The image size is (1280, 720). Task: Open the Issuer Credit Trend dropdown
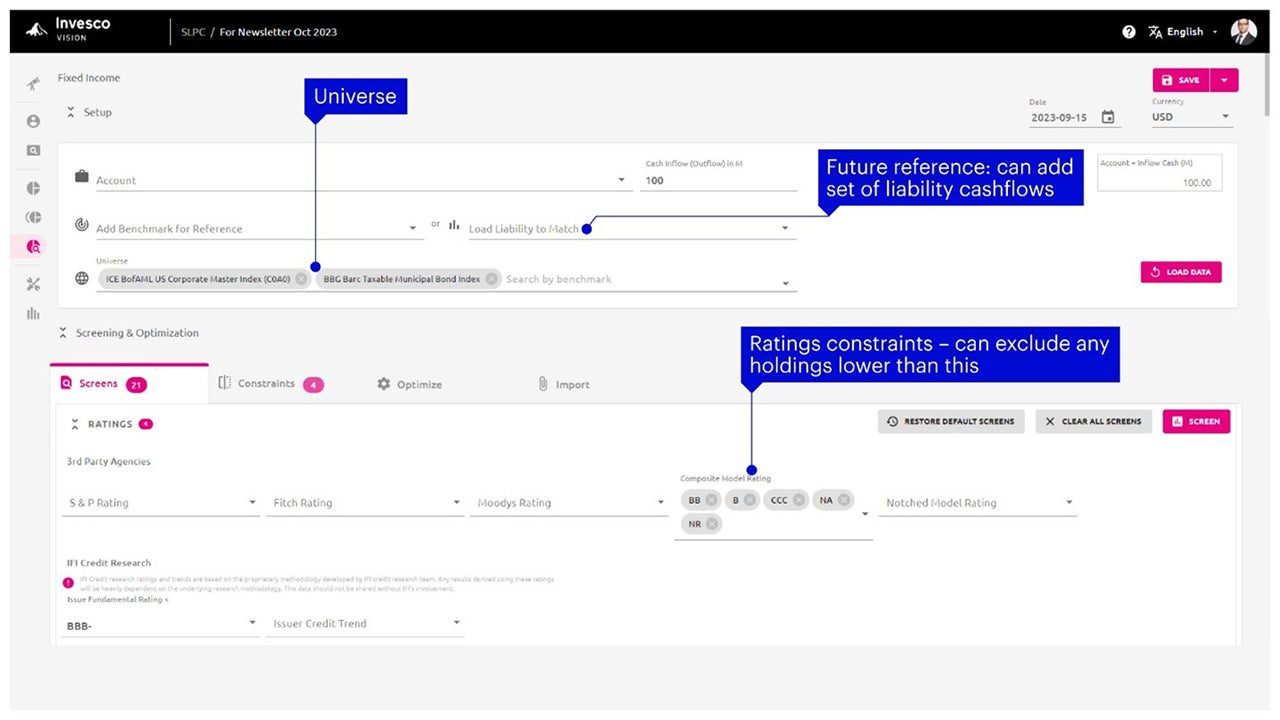[x=366, y=623]
